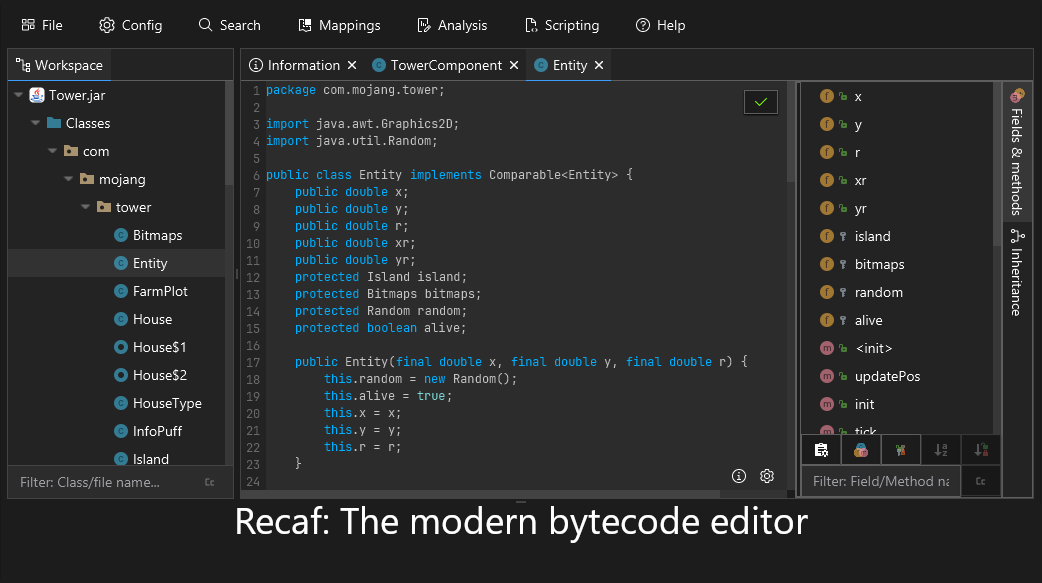
Task: Toggle the clipboard settings outline button
Action: point(821,450)
